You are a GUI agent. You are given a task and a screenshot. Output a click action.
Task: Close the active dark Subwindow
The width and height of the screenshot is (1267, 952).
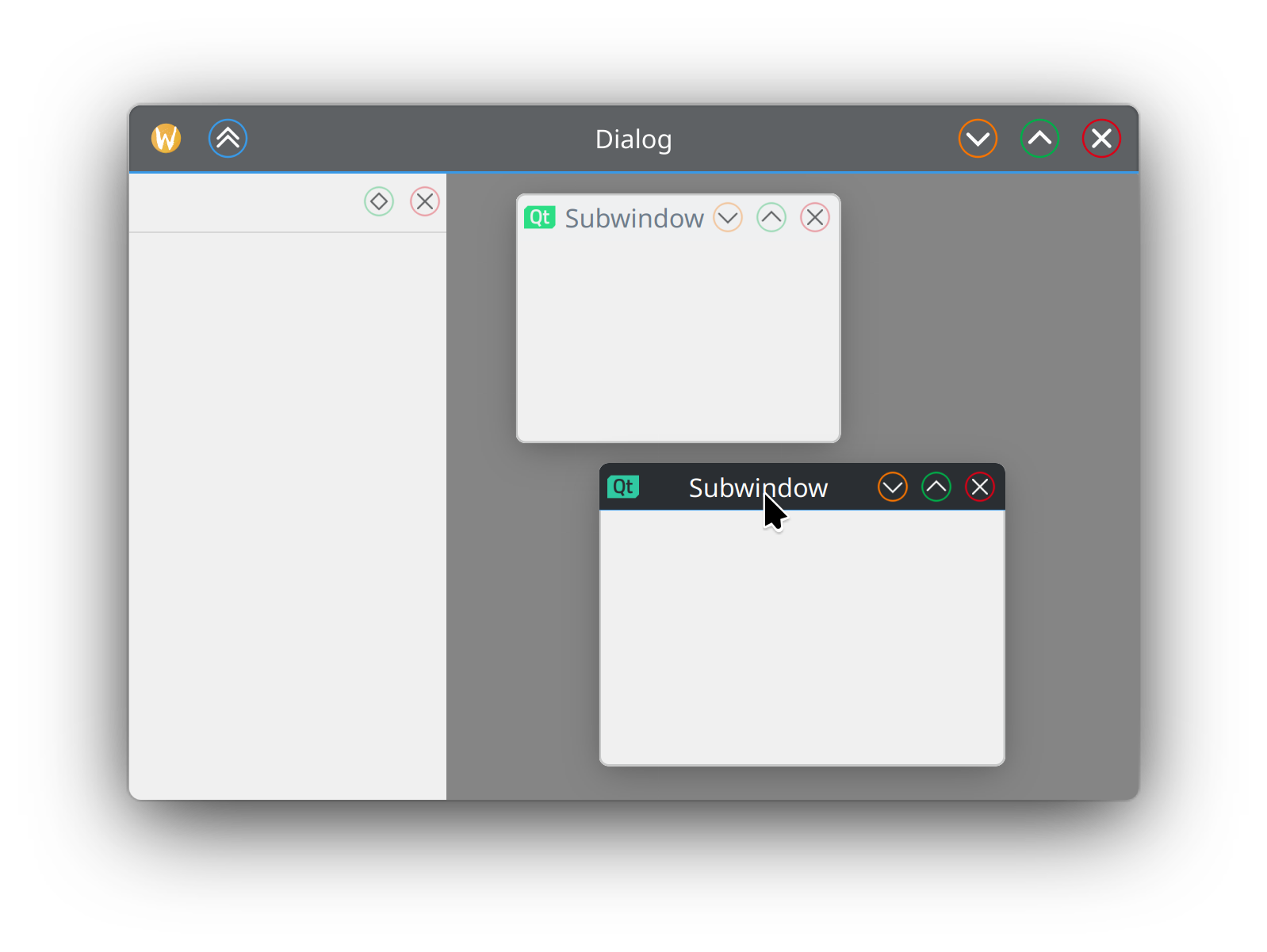[980, 487]
